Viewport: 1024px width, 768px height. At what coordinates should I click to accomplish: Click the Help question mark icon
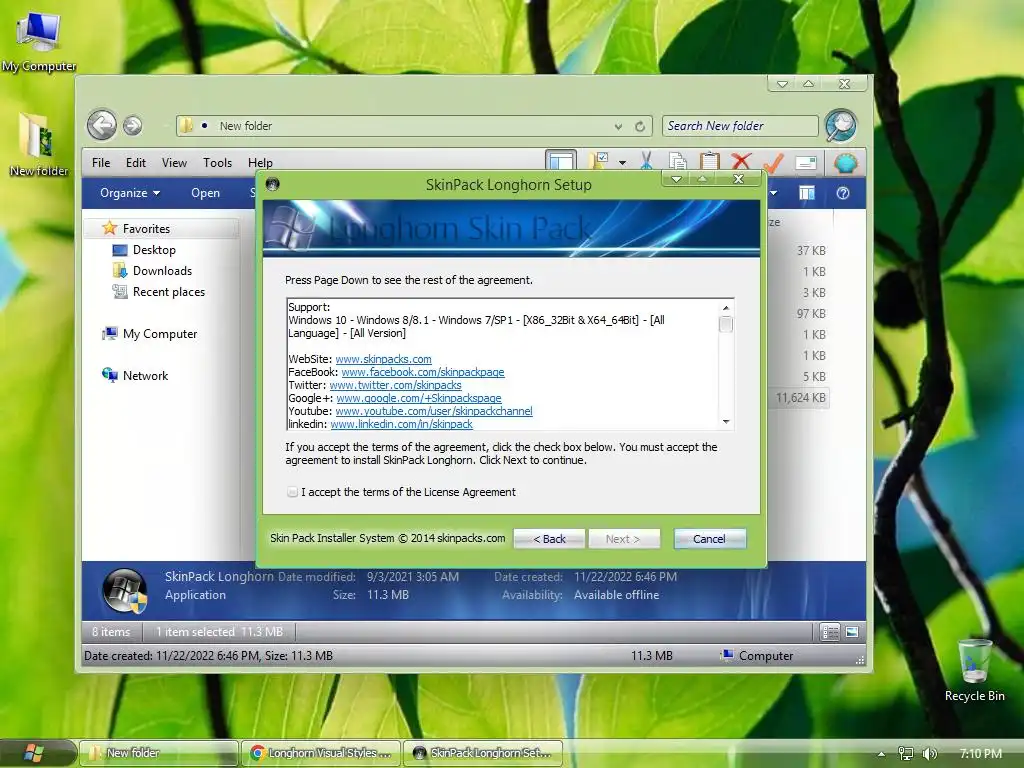(x=843, y=193)
